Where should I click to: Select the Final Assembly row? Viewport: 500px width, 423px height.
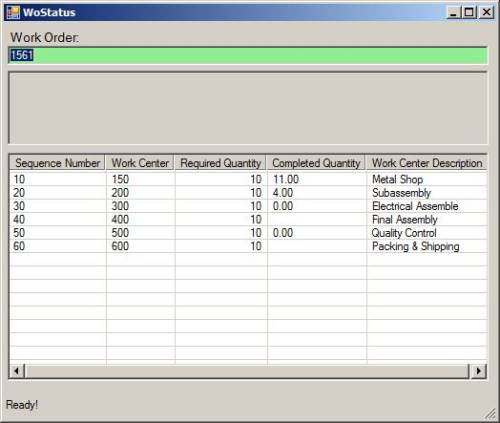(248, 219)
